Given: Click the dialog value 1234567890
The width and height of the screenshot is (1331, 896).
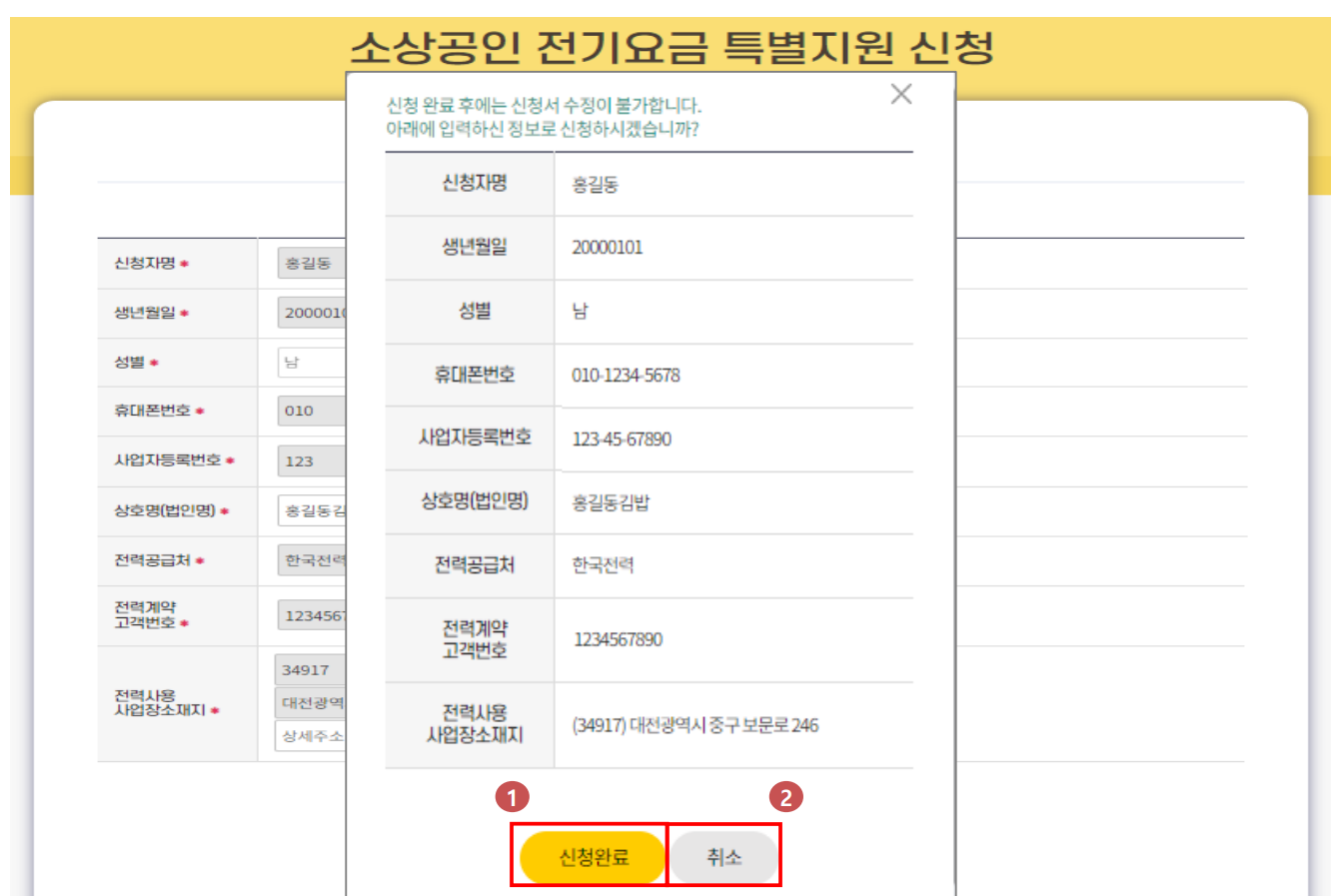Looking at the screenshot, I should pos(618,640).
